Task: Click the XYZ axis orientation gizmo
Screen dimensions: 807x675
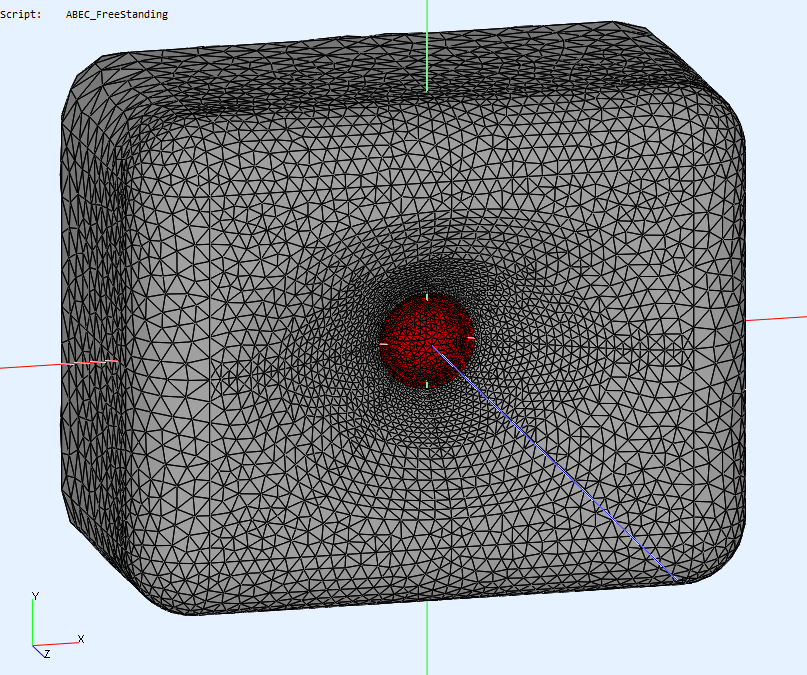Action: (57, 626)
